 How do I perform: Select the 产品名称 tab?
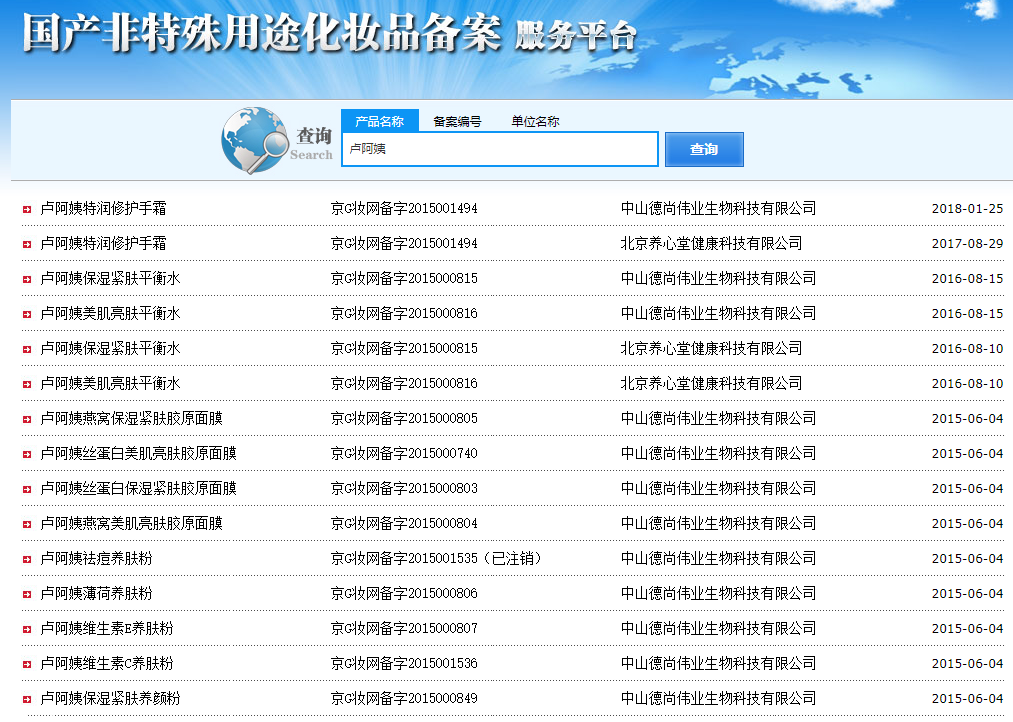pos(381,120)
